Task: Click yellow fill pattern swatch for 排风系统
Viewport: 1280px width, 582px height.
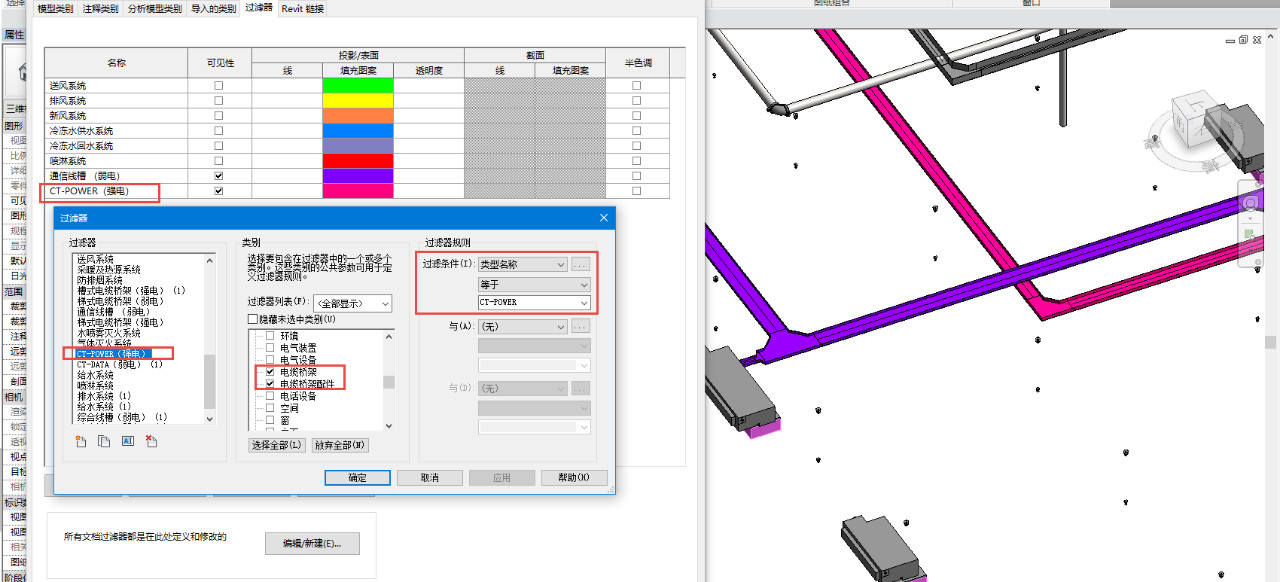Action: (x=358, y=101)
